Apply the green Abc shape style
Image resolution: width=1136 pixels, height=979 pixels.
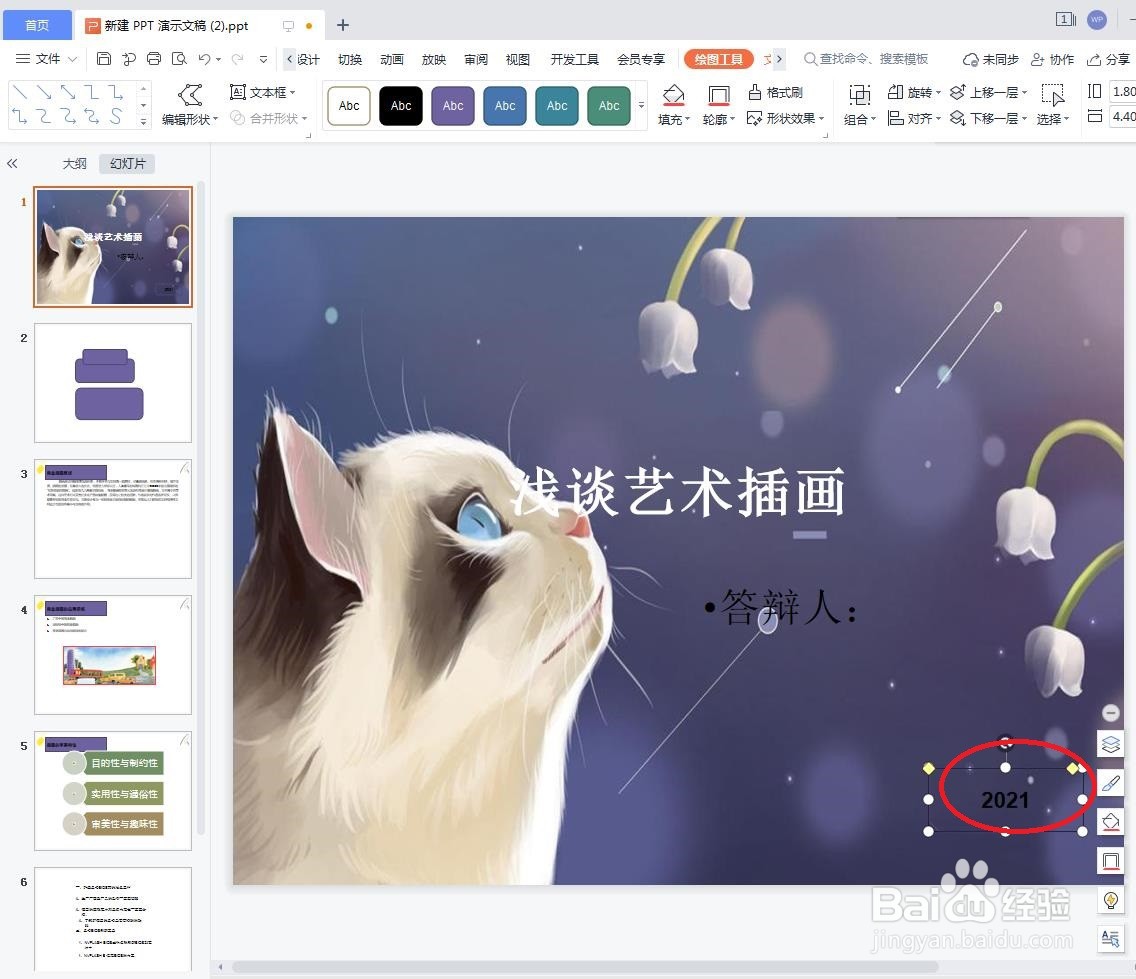609,106
